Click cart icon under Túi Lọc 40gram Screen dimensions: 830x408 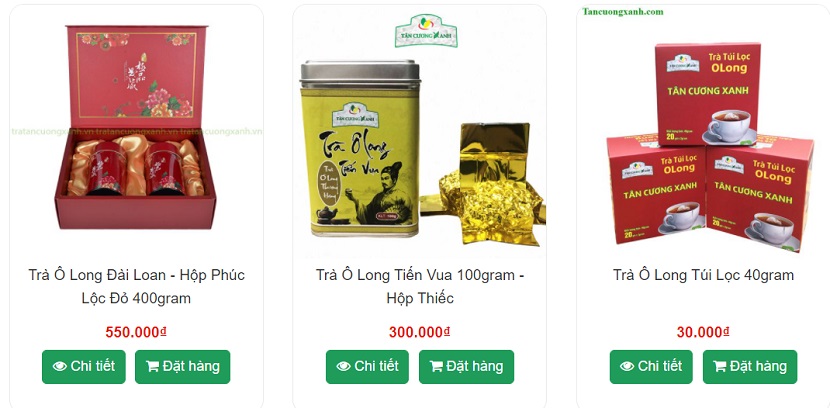click(720, 366)
